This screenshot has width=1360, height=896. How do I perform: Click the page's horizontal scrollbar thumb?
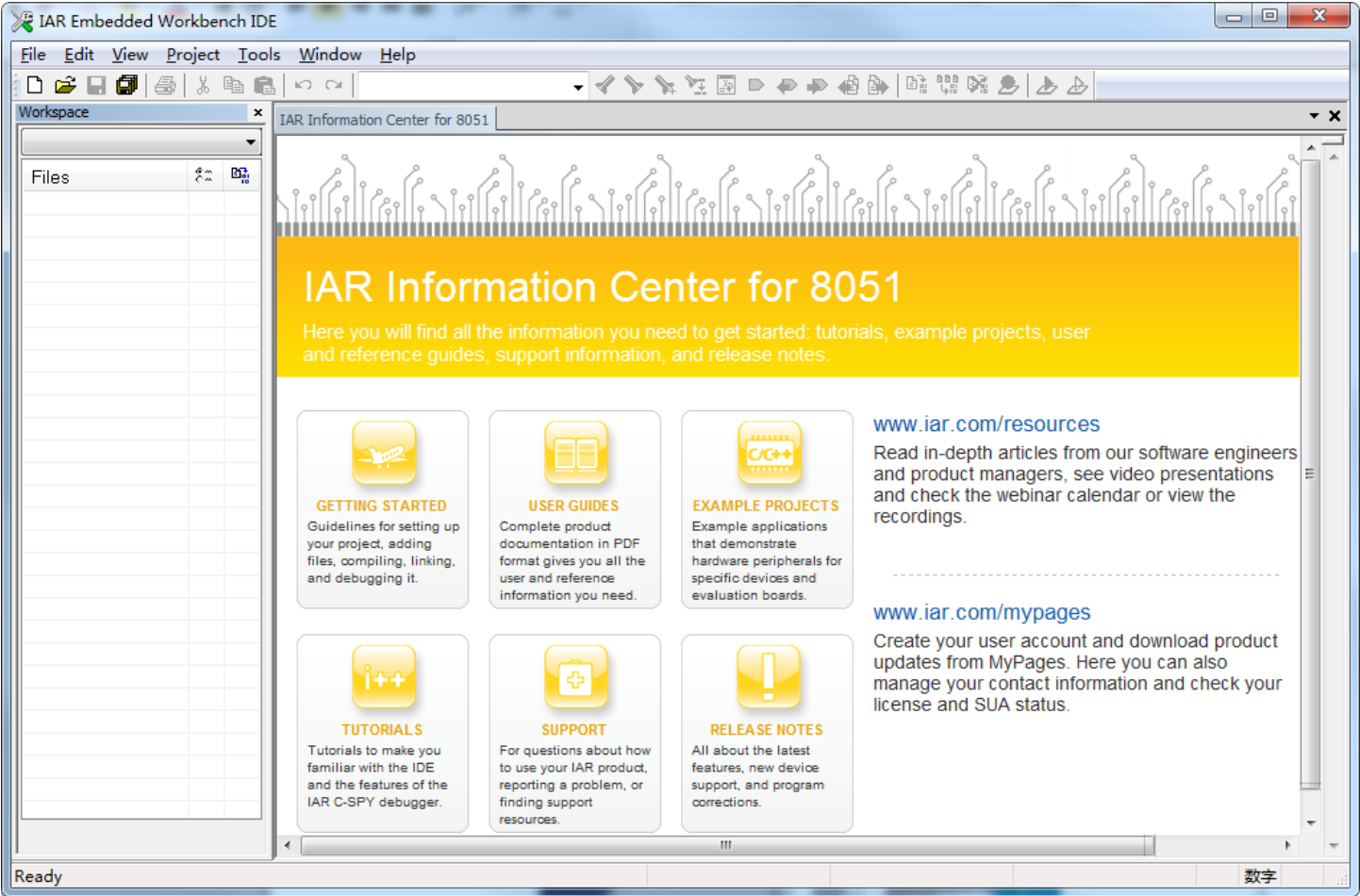(x=726, y=845)
